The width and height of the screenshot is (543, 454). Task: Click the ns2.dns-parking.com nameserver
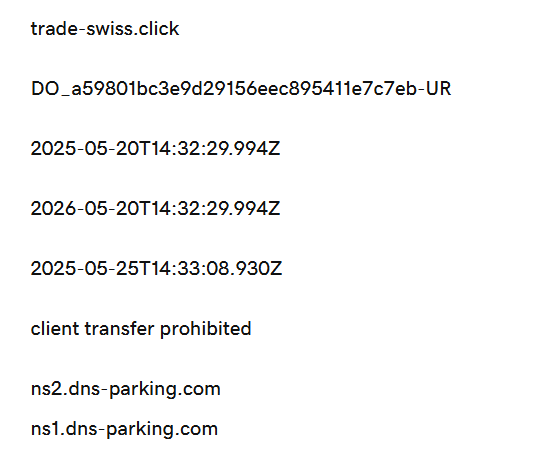tap(126, 389)
